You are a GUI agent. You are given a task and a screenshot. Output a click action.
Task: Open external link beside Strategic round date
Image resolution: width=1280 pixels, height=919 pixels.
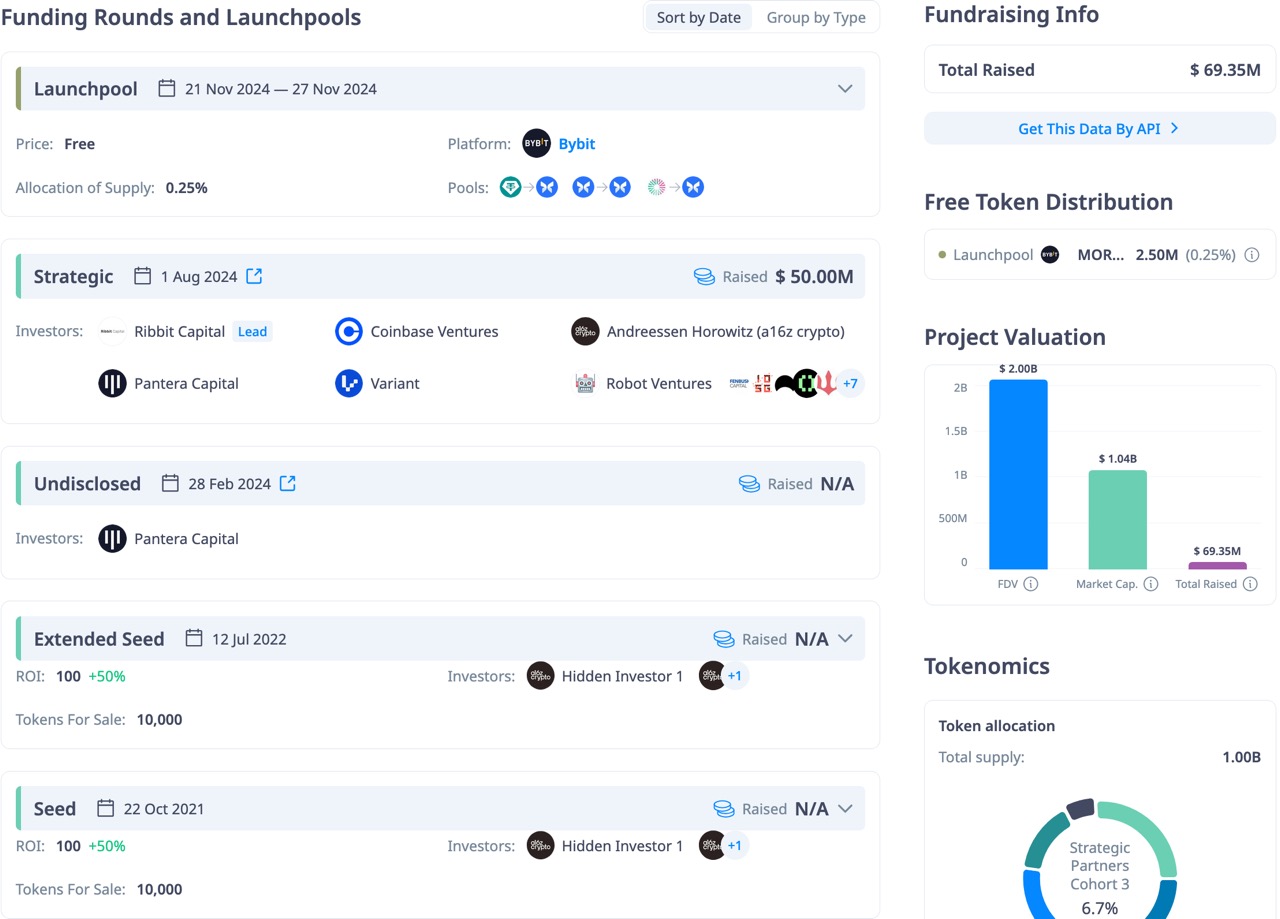pos(254,276)
